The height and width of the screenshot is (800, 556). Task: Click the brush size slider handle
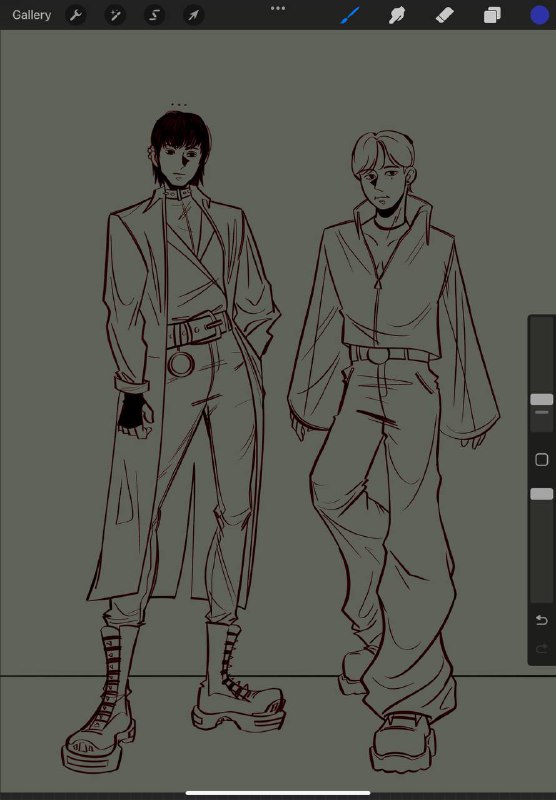(542, 399)
